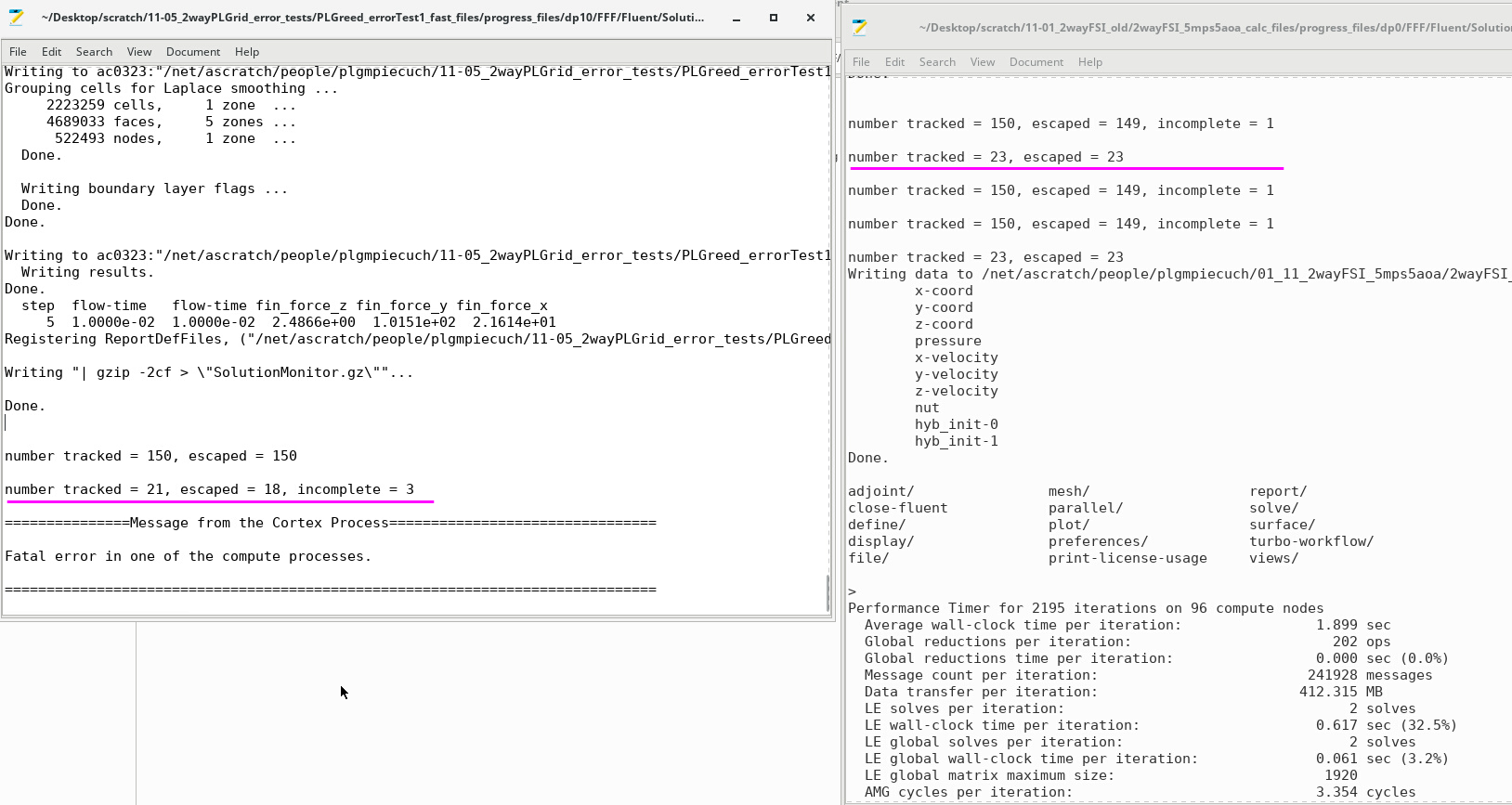Click the Mousepad icon in right window title bar
This screenshot has height=805, width=1512.
860,28
